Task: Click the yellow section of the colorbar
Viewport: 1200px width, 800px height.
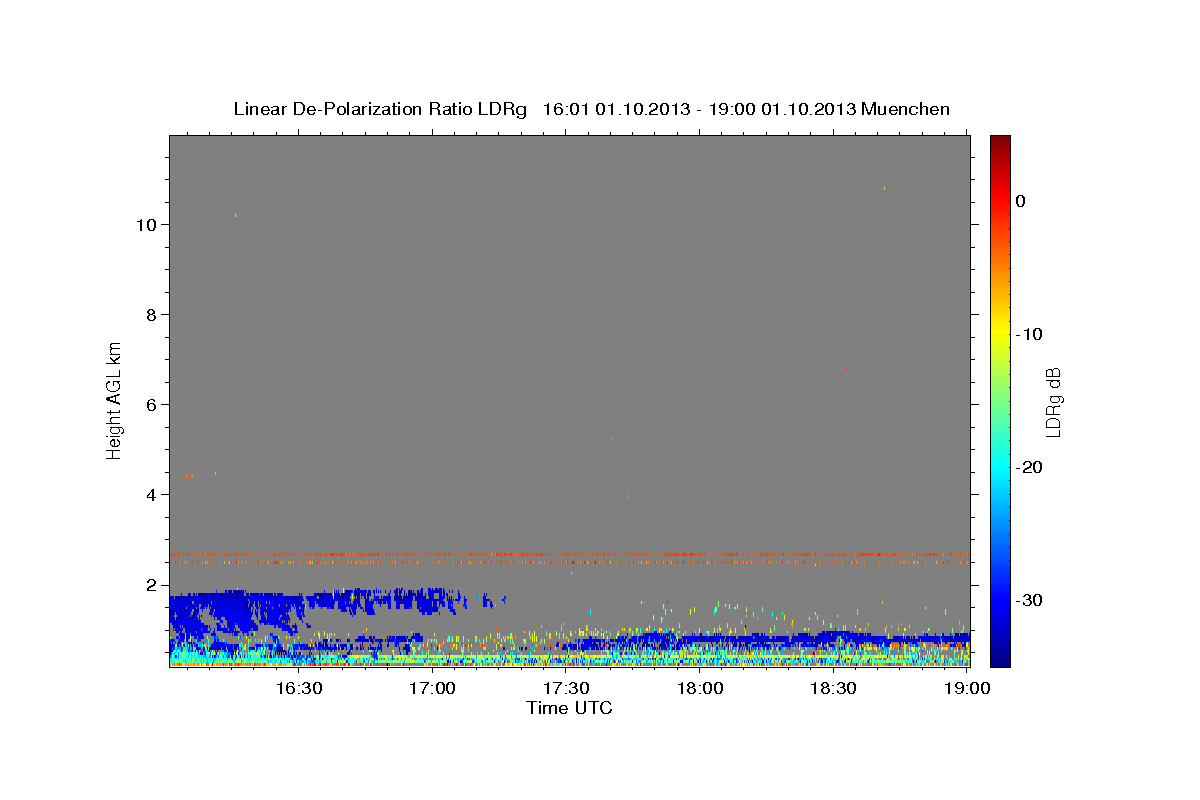Action: click(x=1000, y=334)
